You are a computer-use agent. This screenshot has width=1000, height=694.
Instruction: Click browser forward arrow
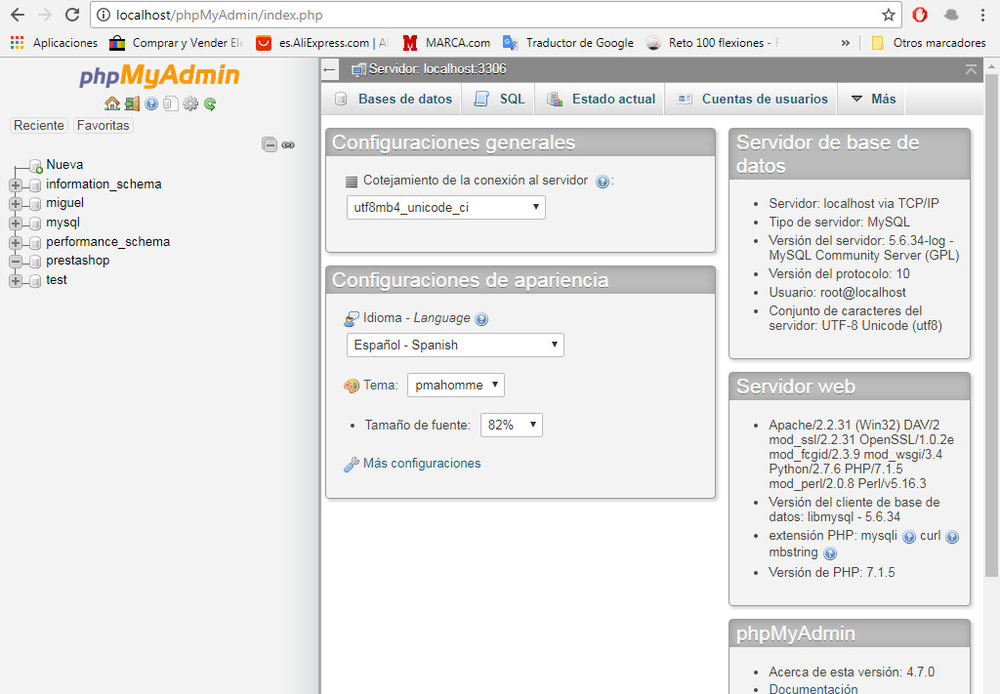[x=45, y=15]
